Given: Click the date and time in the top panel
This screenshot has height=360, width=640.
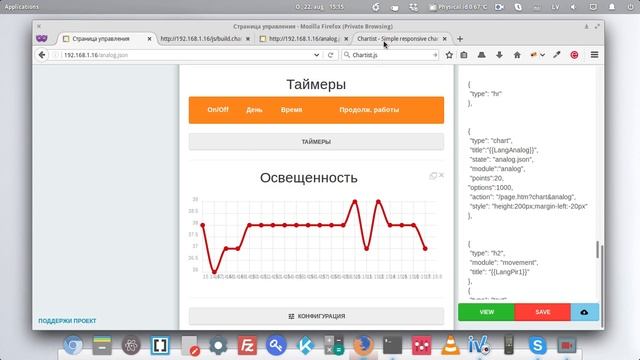Looking at the screenshot, I should (320, 7).
